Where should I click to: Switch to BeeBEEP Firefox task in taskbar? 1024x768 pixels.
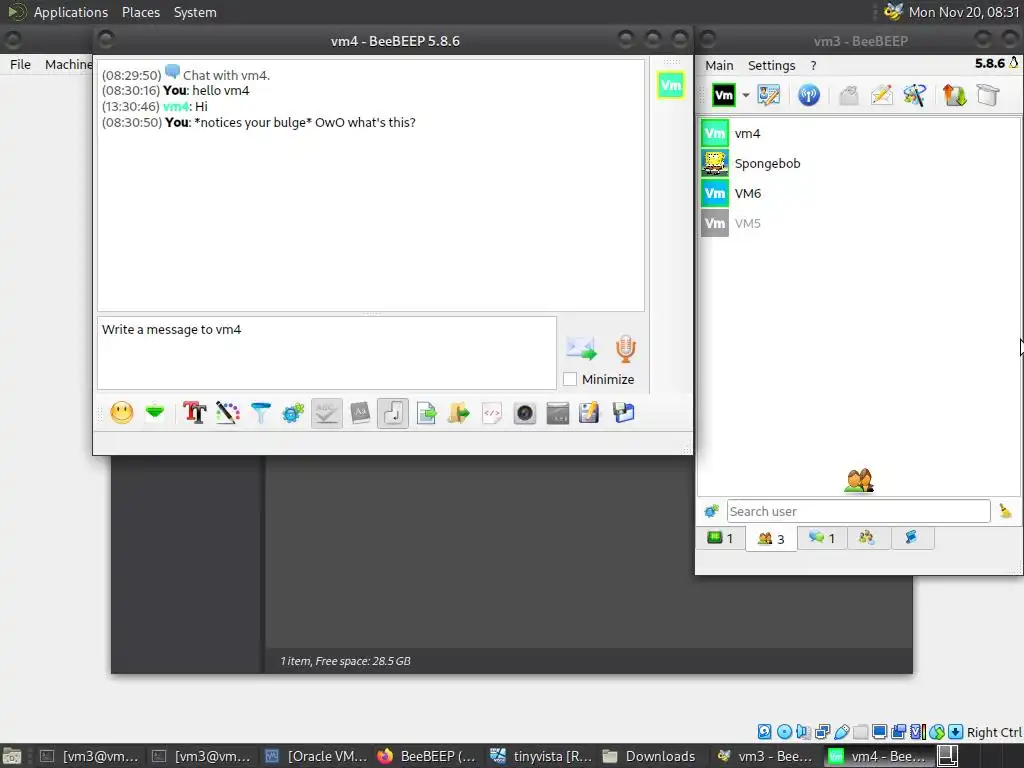coord(428,756)
